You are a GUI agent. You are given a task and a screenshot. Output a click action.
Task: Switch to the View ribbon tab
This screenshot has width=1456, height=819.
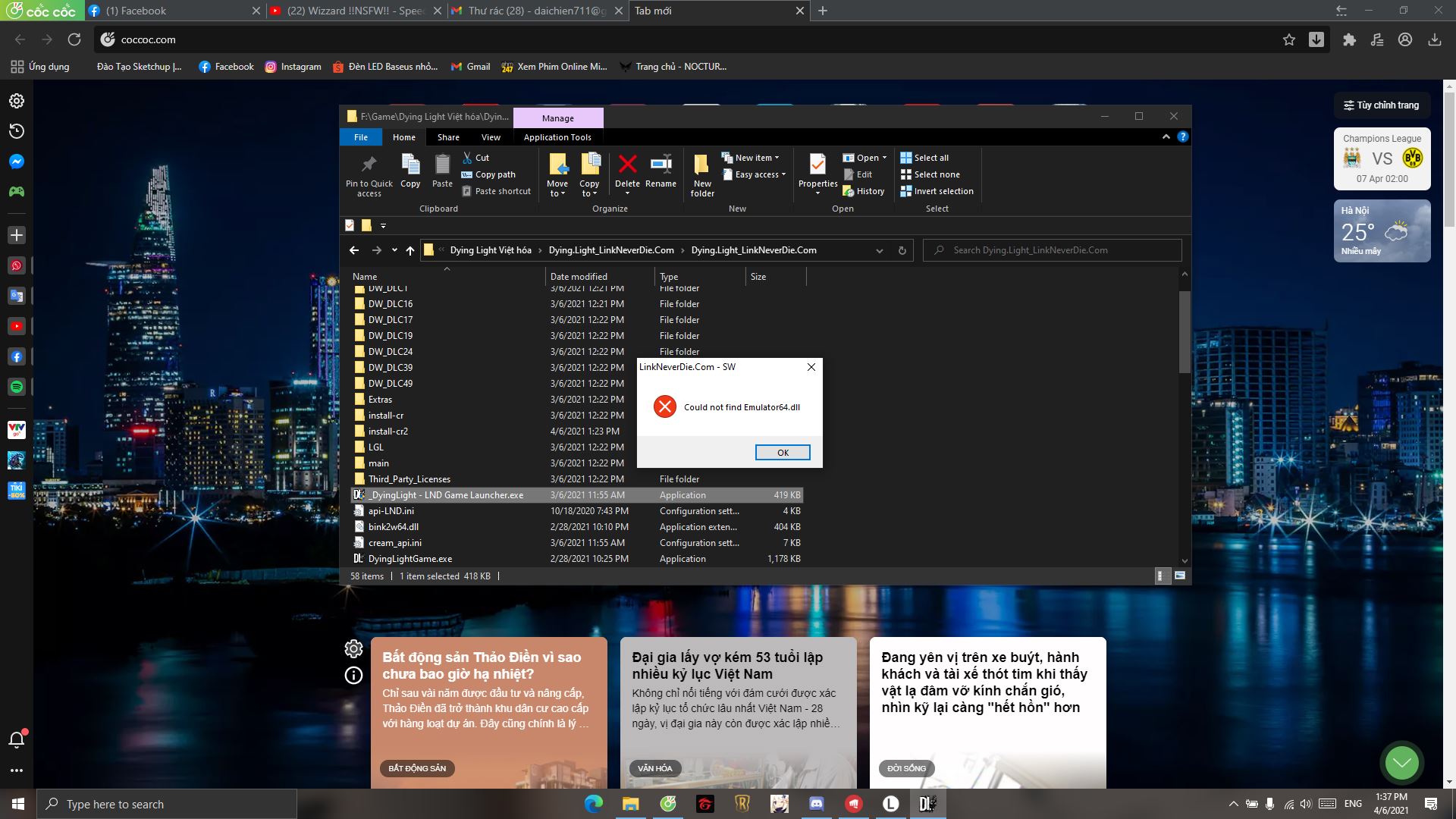pos(490,137)
